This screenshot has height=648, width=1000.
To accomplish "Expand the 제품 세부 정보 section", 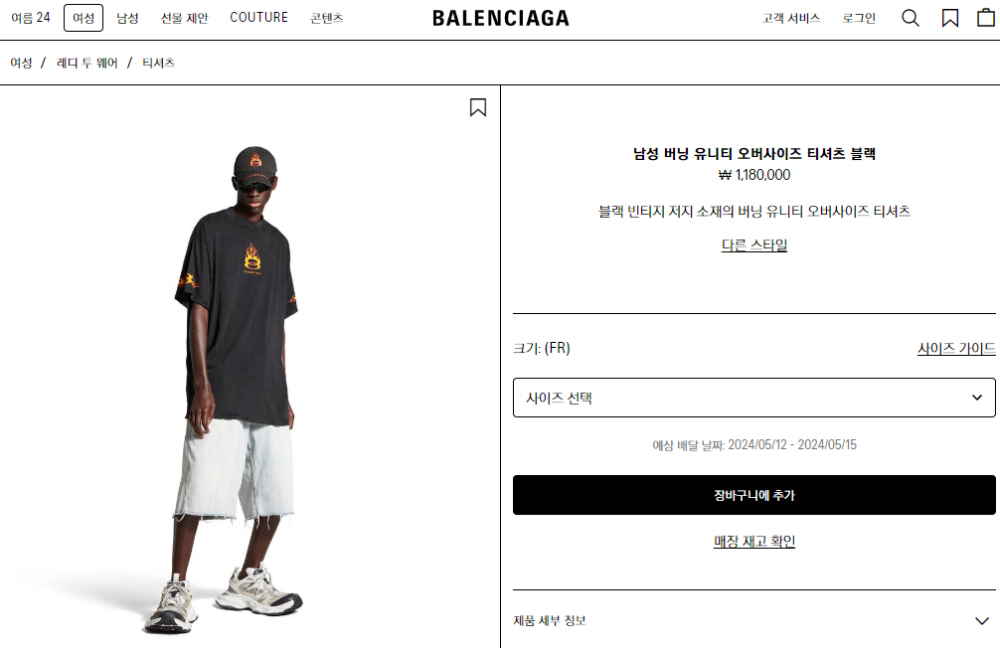I will tap(754, 620).
